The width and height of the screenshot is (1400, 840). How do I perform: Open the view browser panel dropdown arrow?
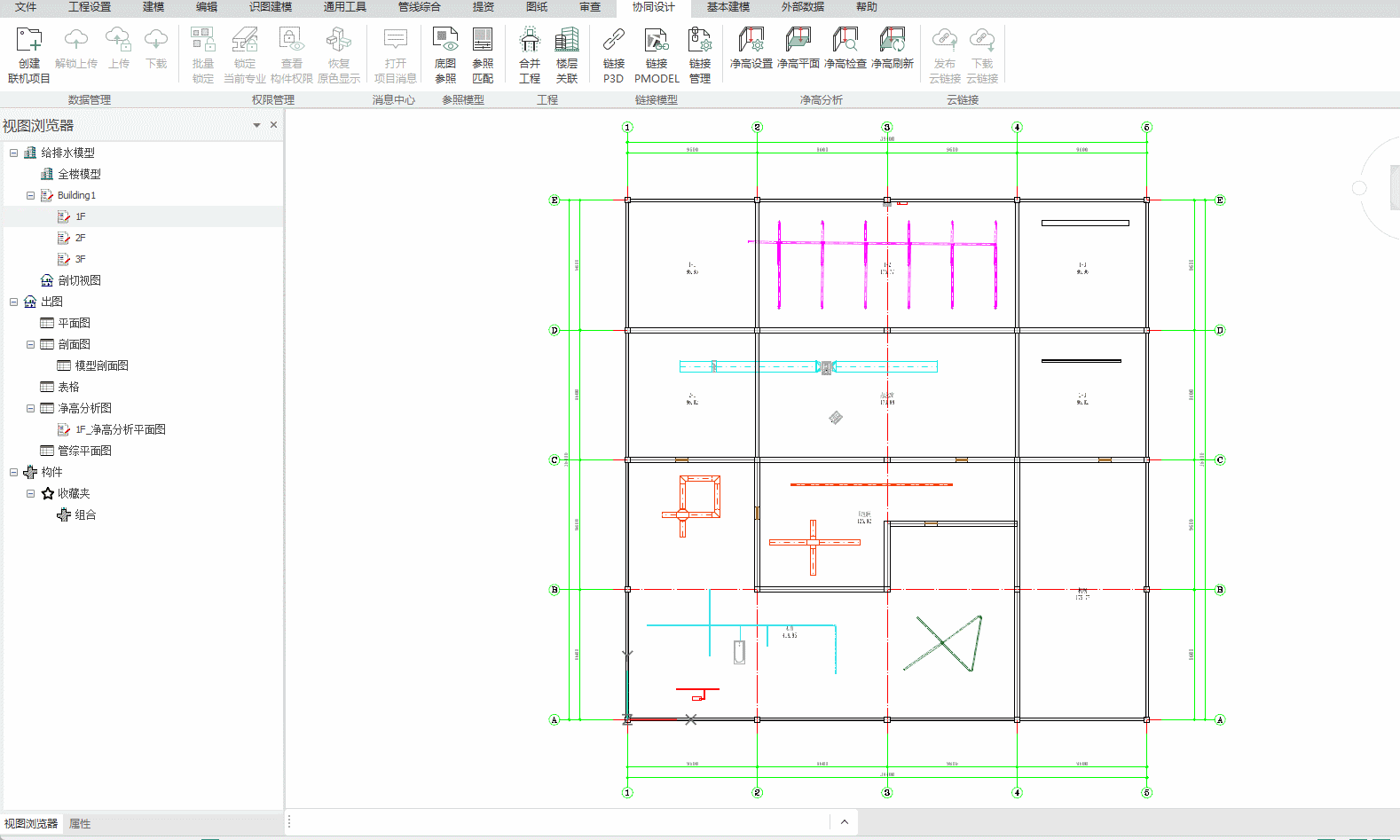pos(256,125)
